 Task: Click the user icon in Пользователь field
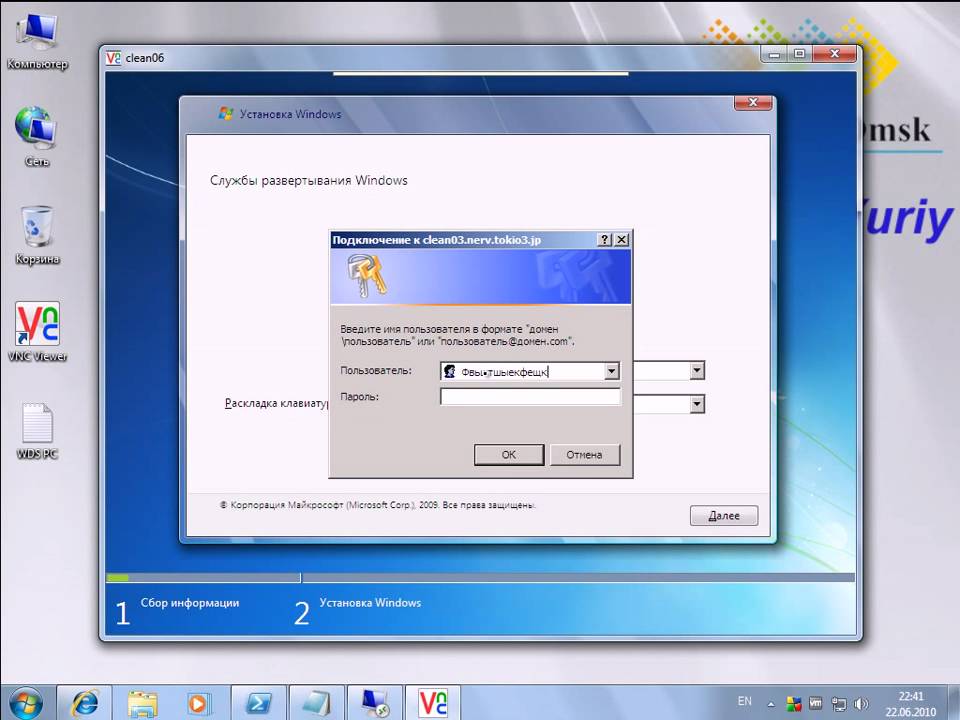(450, 371)
